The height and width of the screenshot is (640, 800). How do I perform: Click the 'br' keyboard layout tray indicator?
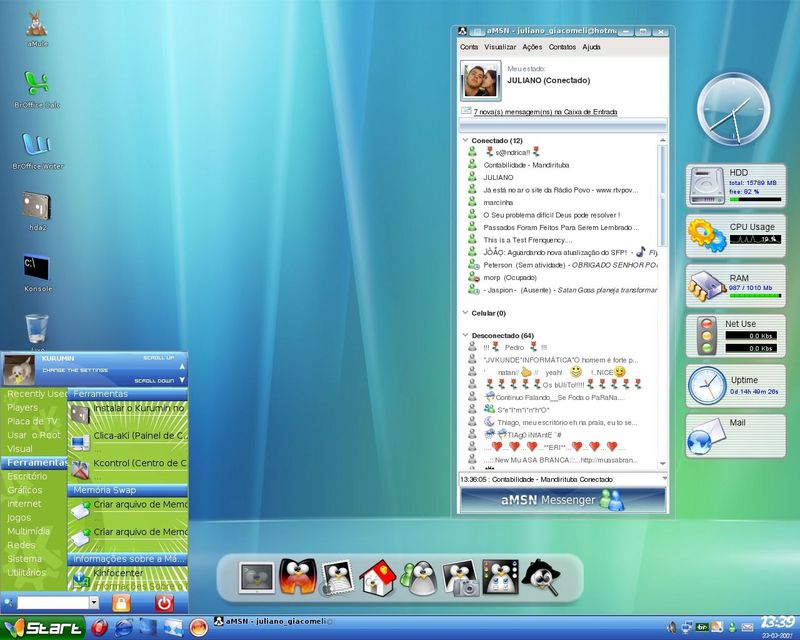click(702, 627)
